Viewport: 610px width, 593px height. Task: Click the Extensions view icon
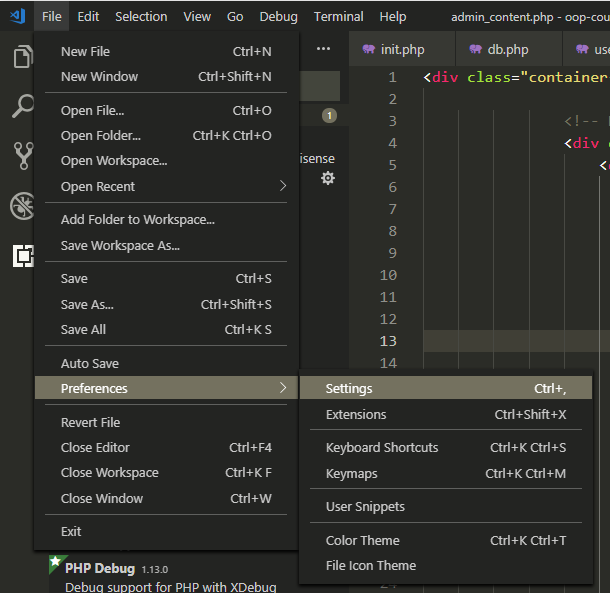tap(22, 256)
